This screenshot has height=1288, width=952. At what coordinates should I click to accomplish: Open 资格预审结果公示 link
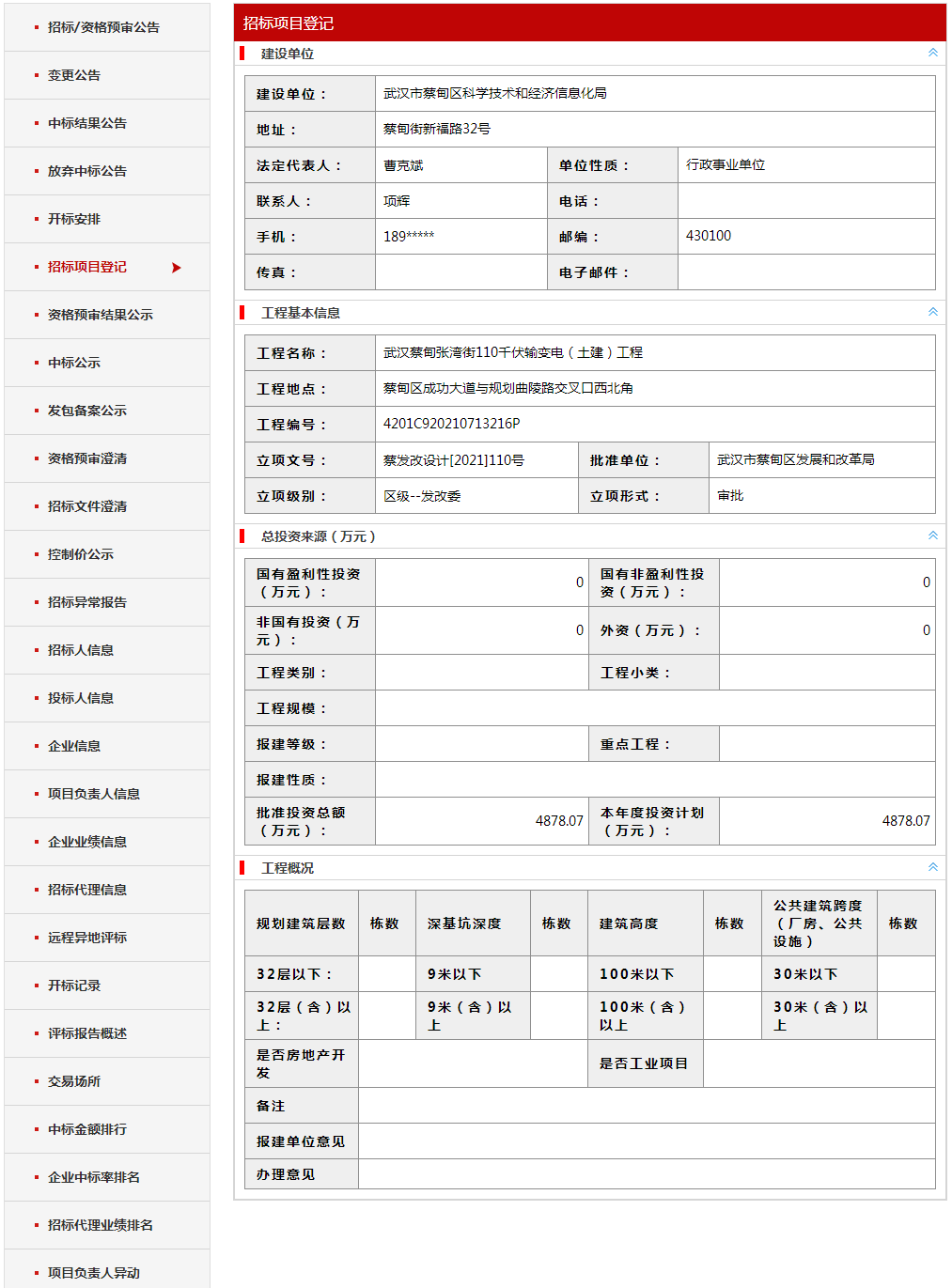[x=101, y=315]
